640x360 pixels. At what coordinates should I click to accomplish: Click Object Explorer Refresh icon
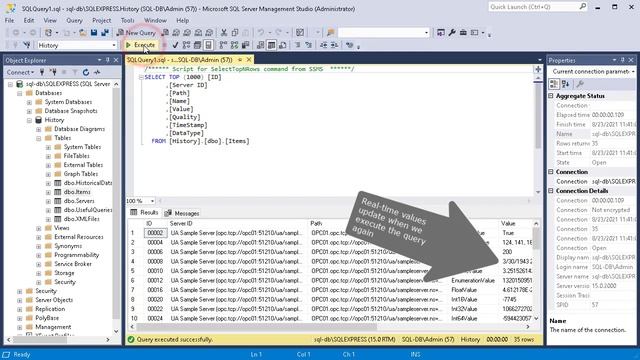86,72
